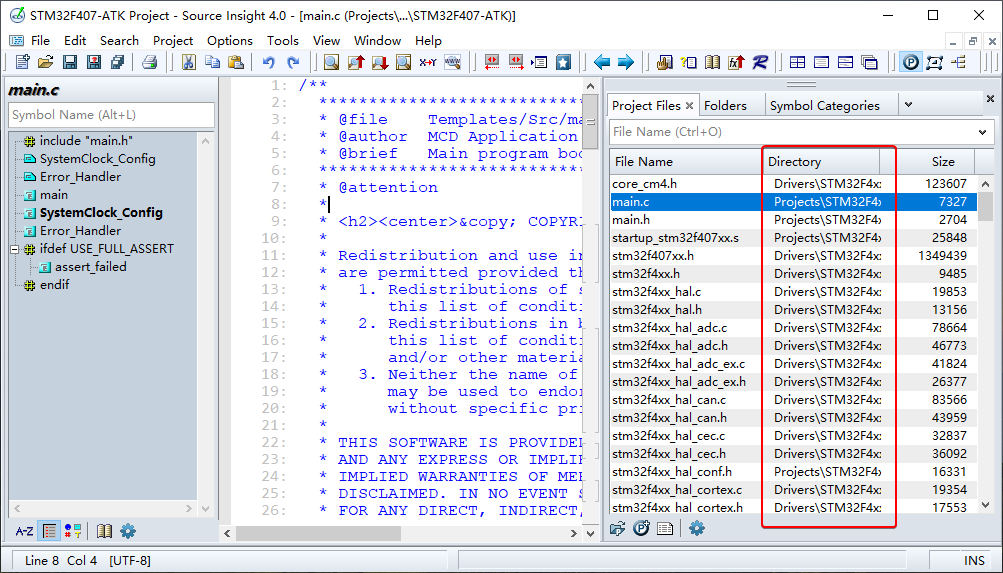Click the X→Y Replace icon
This screenshot has width=1003, height=573.
[427, 62]
